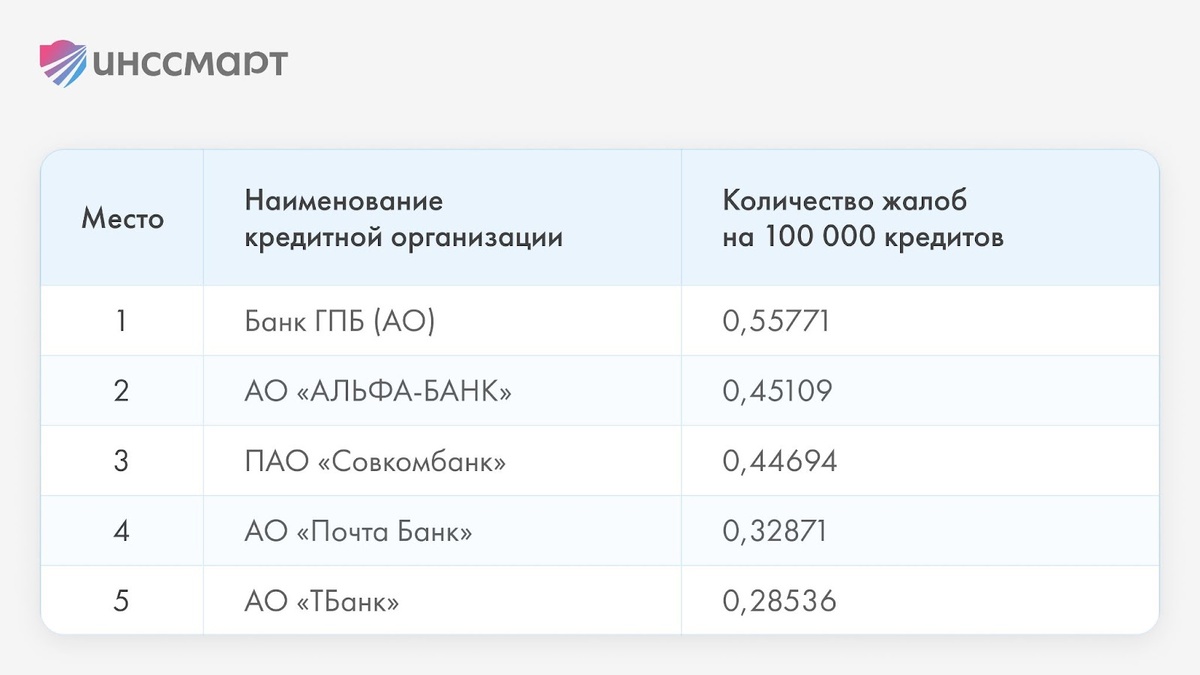The height and width of the screenshot is (675, 1200).
Task: Click rank number 3 in Место column
Action: coord(122,461)
